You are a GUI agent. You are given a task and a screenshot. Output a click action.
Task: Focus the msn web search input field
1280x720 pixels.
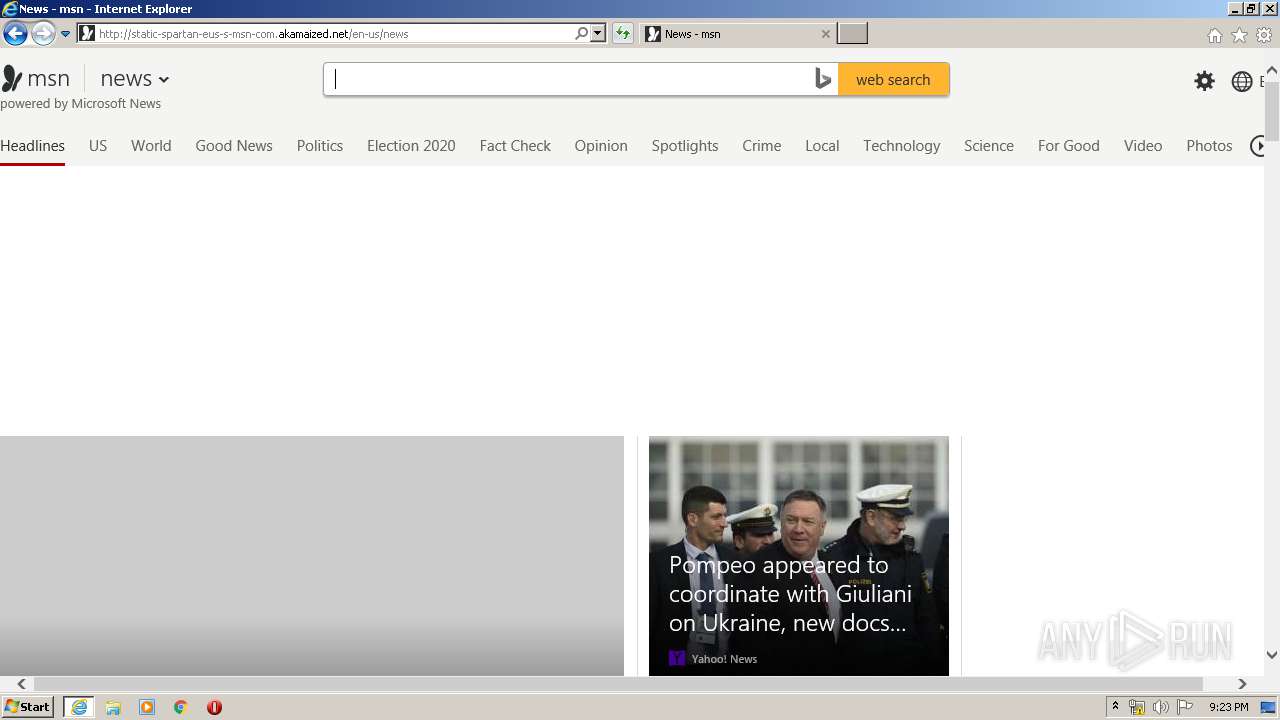click(x=570, y=80)
